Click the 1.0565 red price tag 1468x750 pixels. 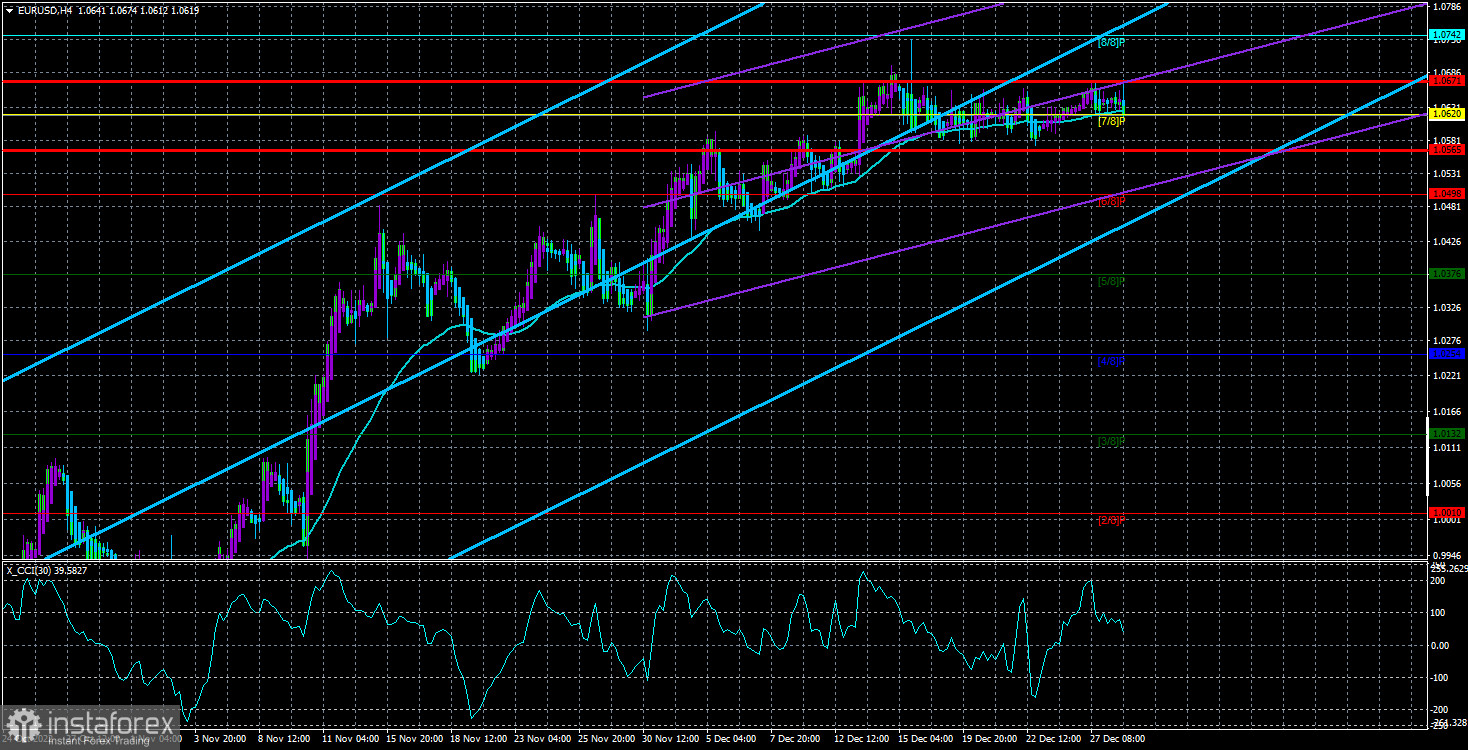click(x=1447, y=150)
